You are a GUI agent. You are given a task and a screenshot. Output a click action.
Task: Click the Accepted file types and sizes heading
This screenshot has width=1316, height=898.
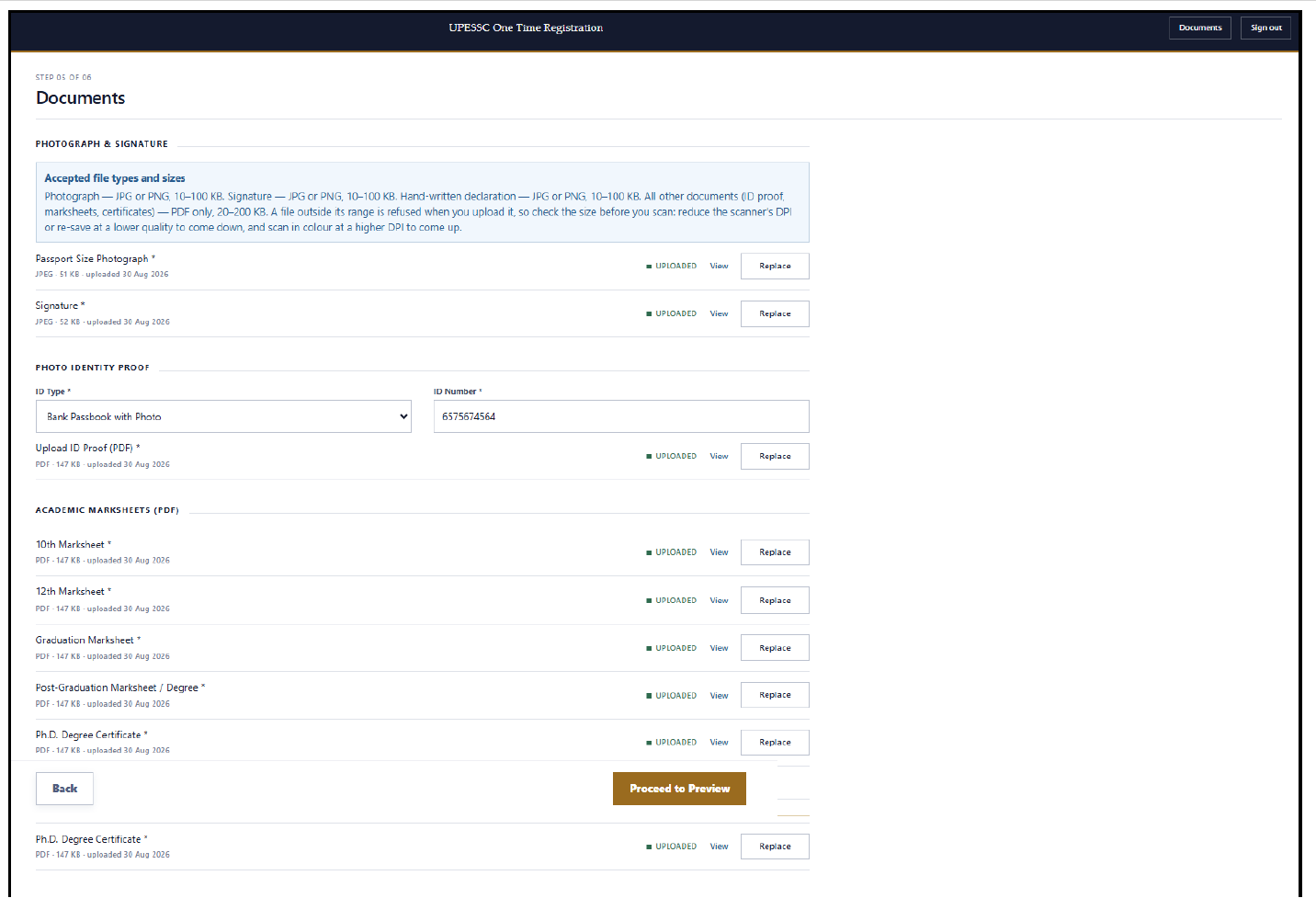pyautogui.click(x=115, y=178)
